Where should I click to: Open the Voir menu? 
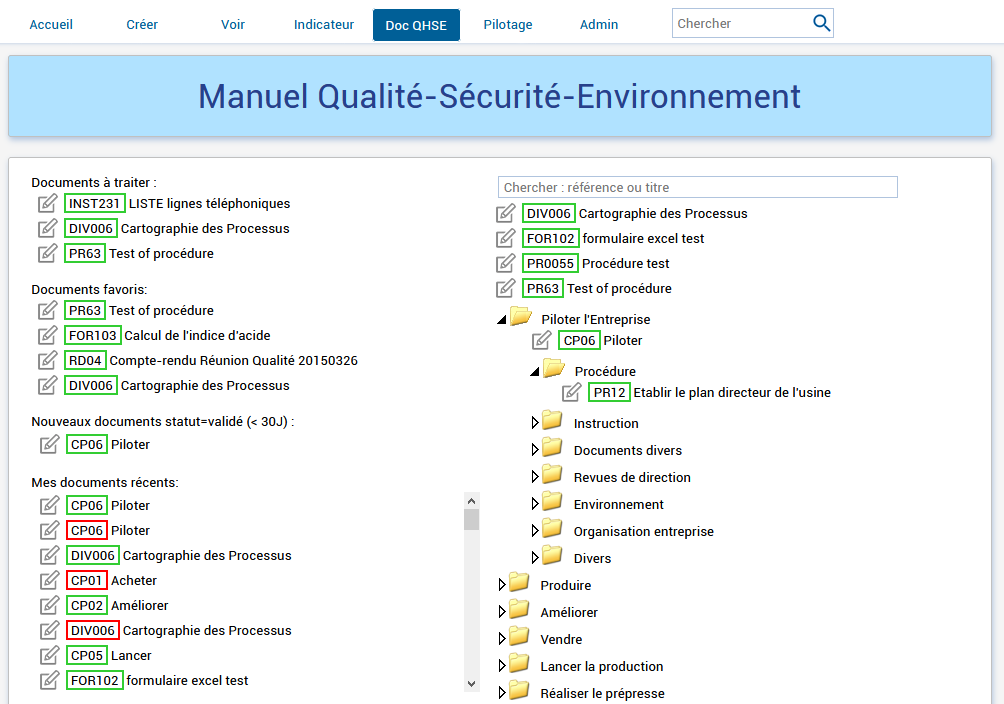coord(232,24)
